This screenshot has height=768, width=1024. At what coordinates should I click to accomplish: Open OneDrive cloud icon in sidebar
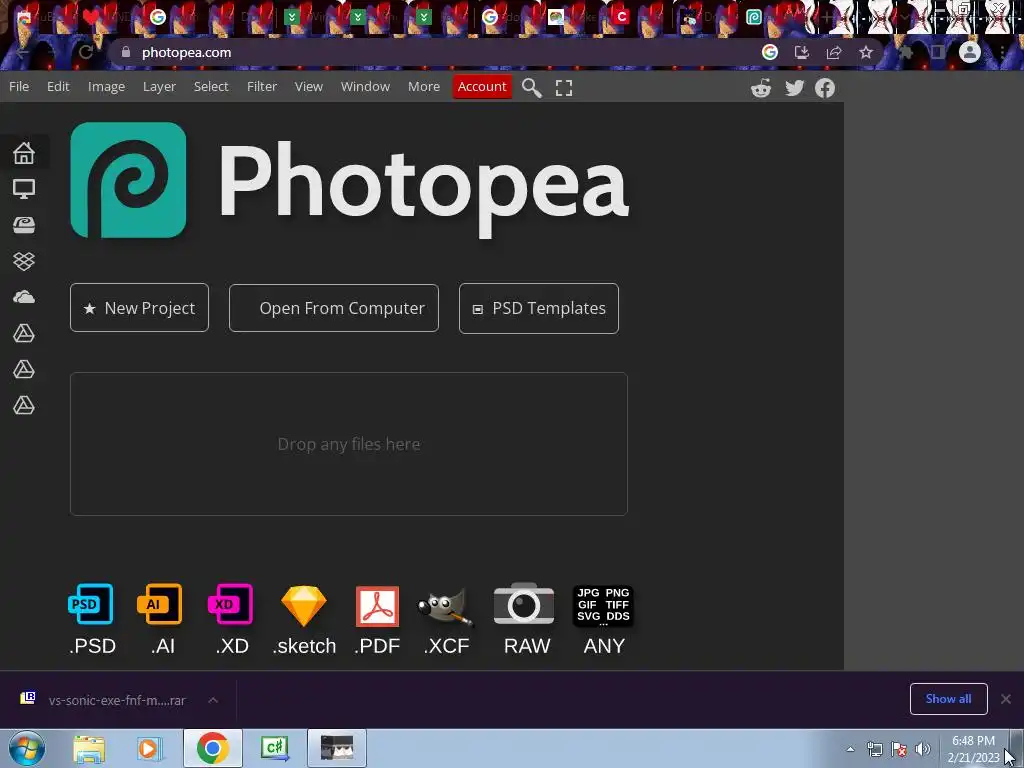click(24, 297)
